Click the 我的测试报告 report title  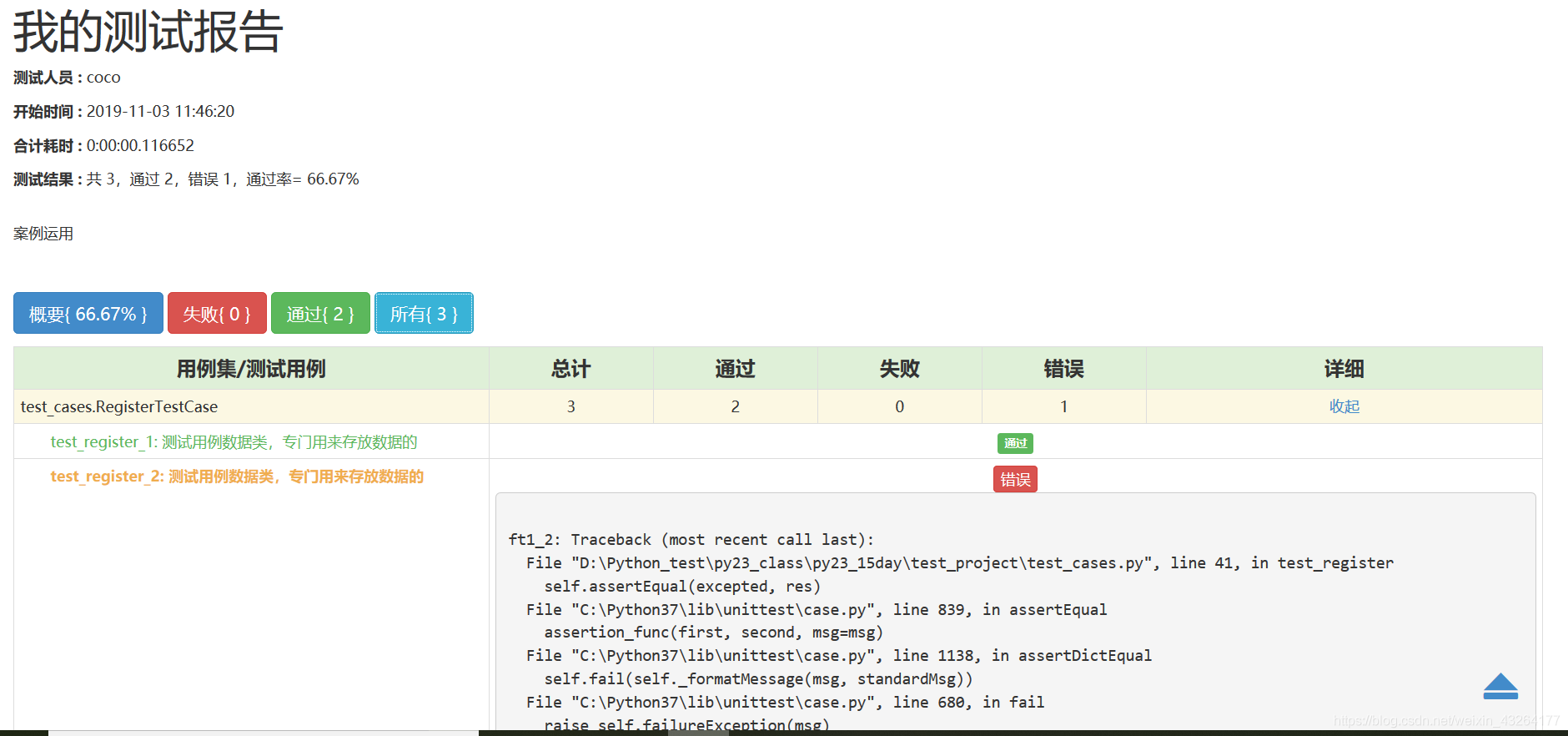[148, 32]
